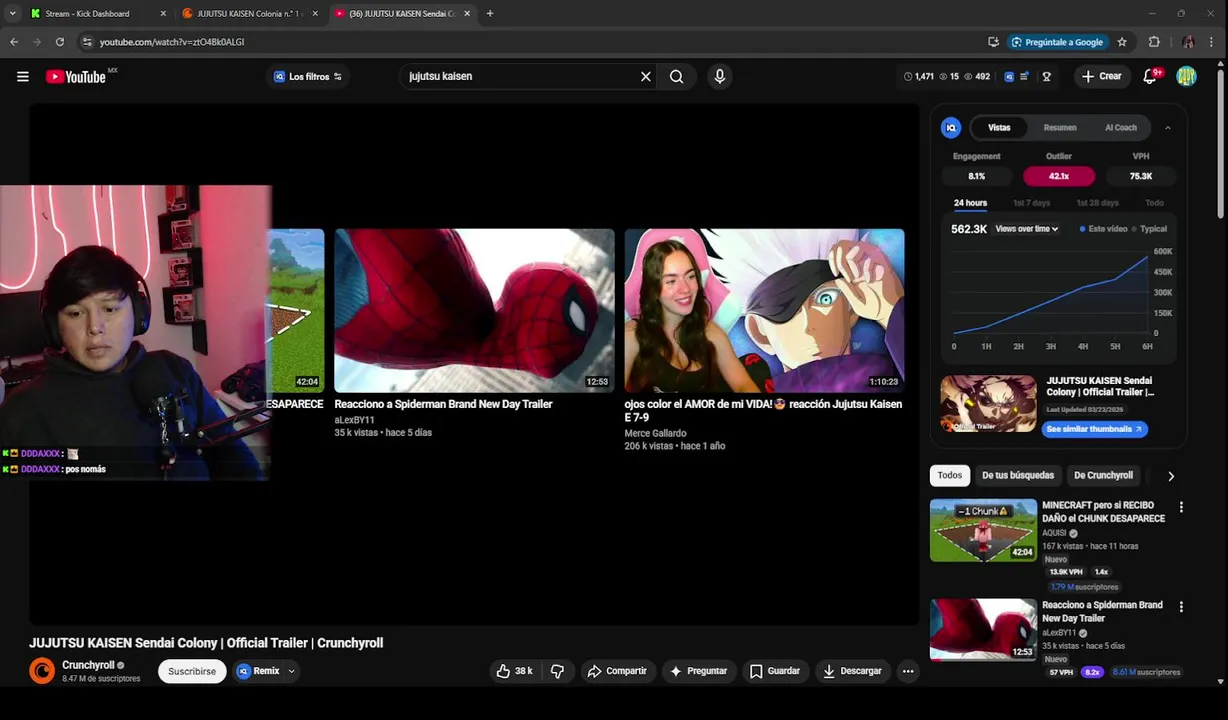The width and height of the screenshot is (1228, 720).
Task: Open the notifications bell
Action: pyautogui.click(x=1150, y=76)
